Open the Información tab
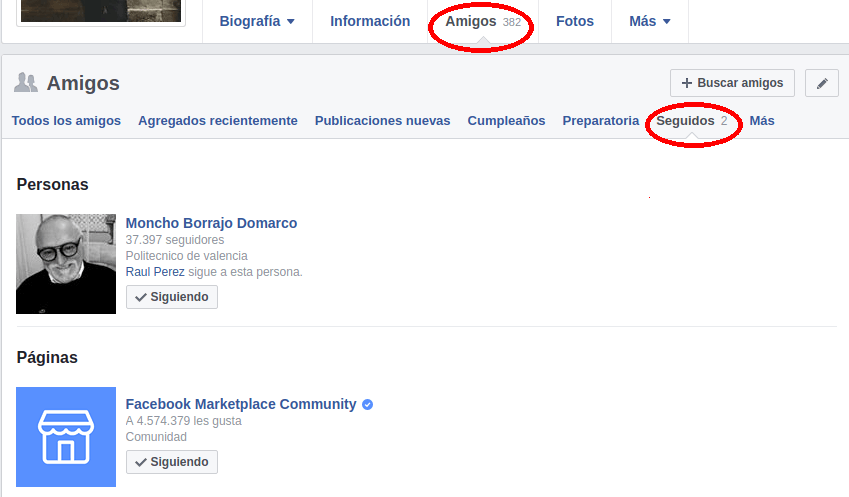The height and width of the screenshot is (497, 849). (x=370, y=21)
